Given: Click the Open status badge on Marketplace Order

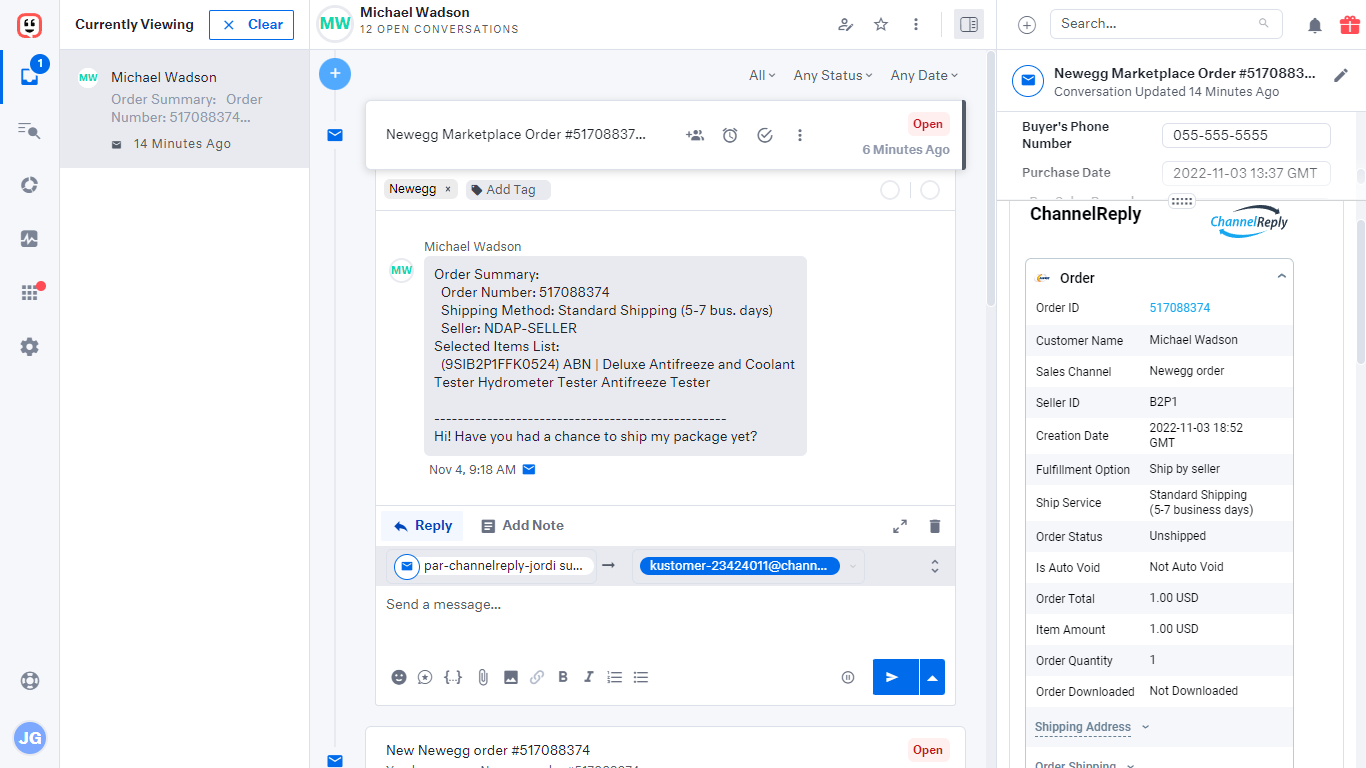Looking at the screenshot, I should [x=928, y=124].
